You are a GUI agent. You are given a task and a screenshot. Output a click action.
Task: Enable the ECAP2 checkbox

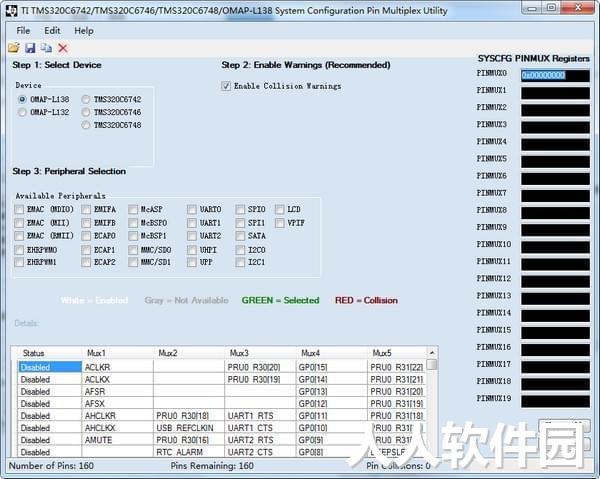(x=86, y=262)
